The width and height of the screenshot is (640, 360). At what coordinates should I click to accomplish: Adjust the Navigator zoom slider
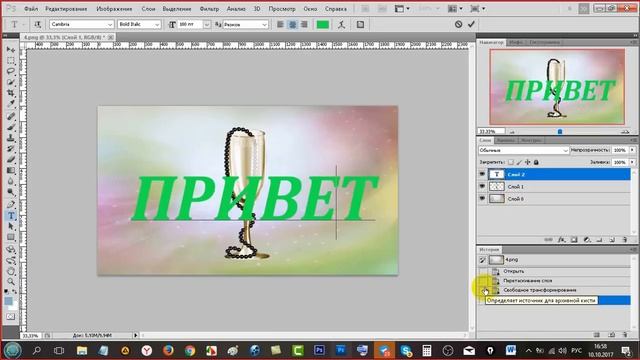point(560,131)
